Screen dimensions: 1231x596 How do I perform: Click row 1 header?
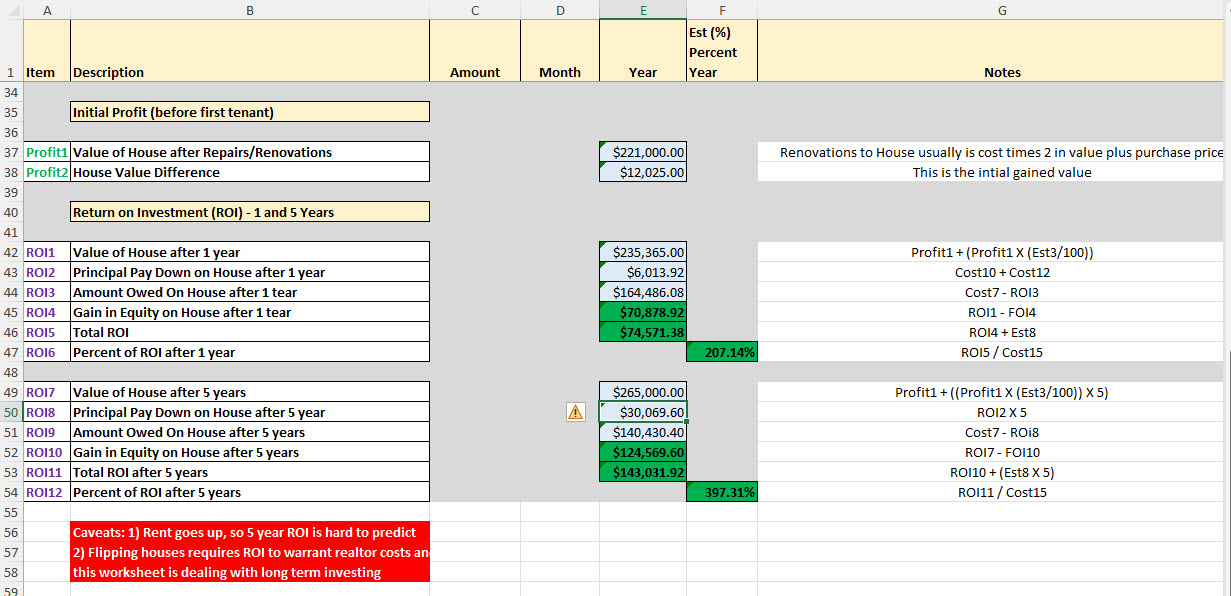tap(10, 72)
